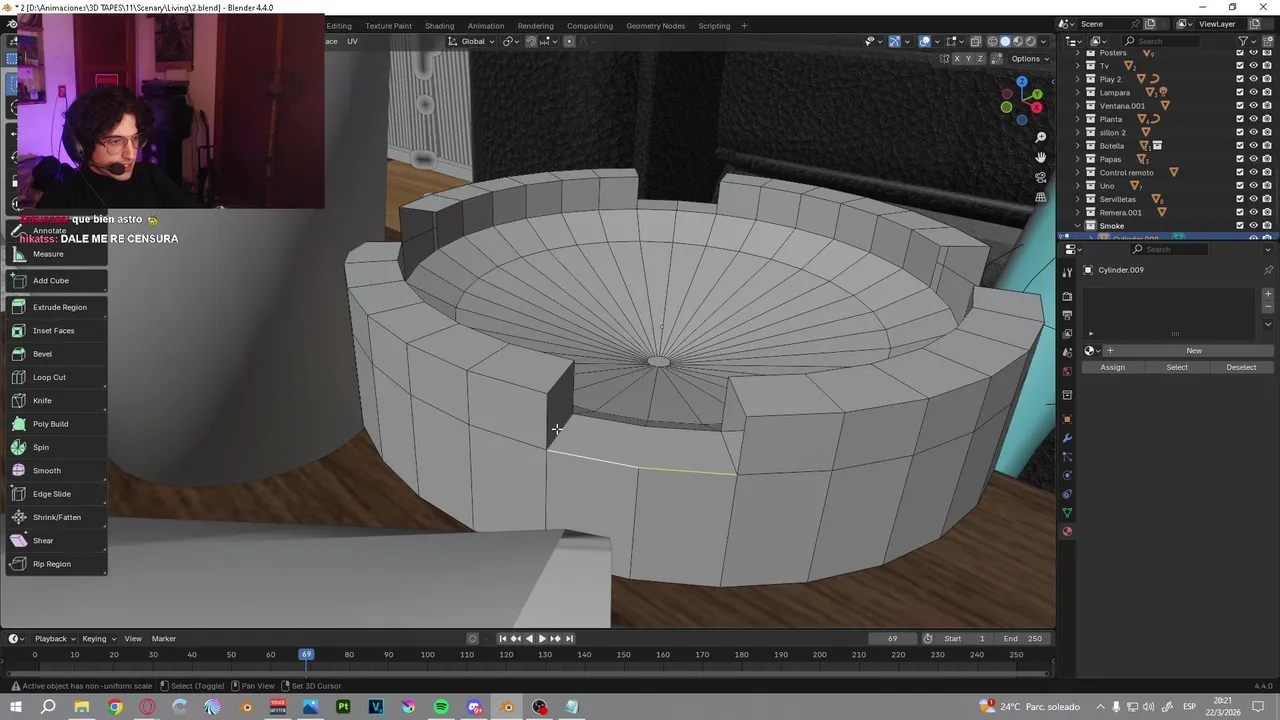Choose the Shear tool

(55, 541)
